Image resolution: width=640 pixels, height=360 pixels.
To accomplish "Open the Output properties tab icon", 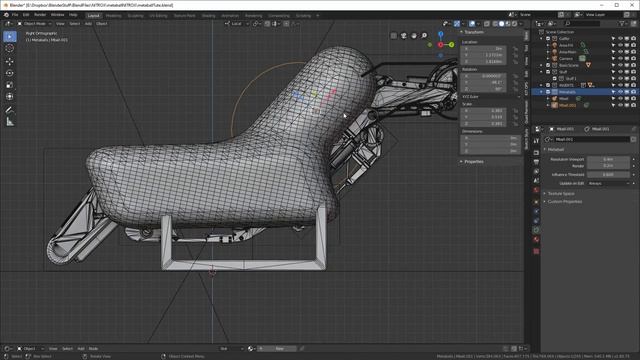I will coord(536,162).
